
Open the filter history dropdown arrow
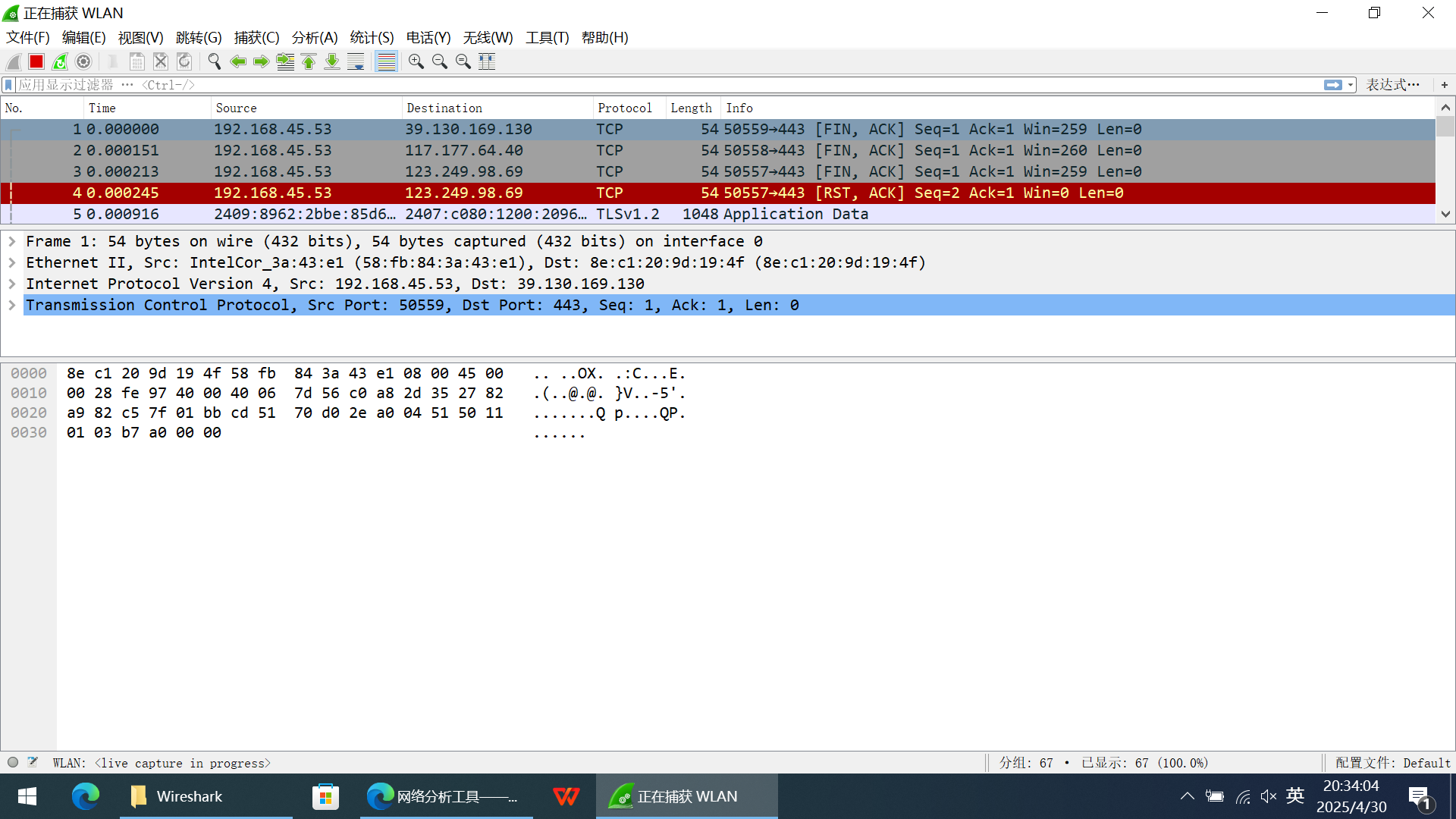[1351, 85]
